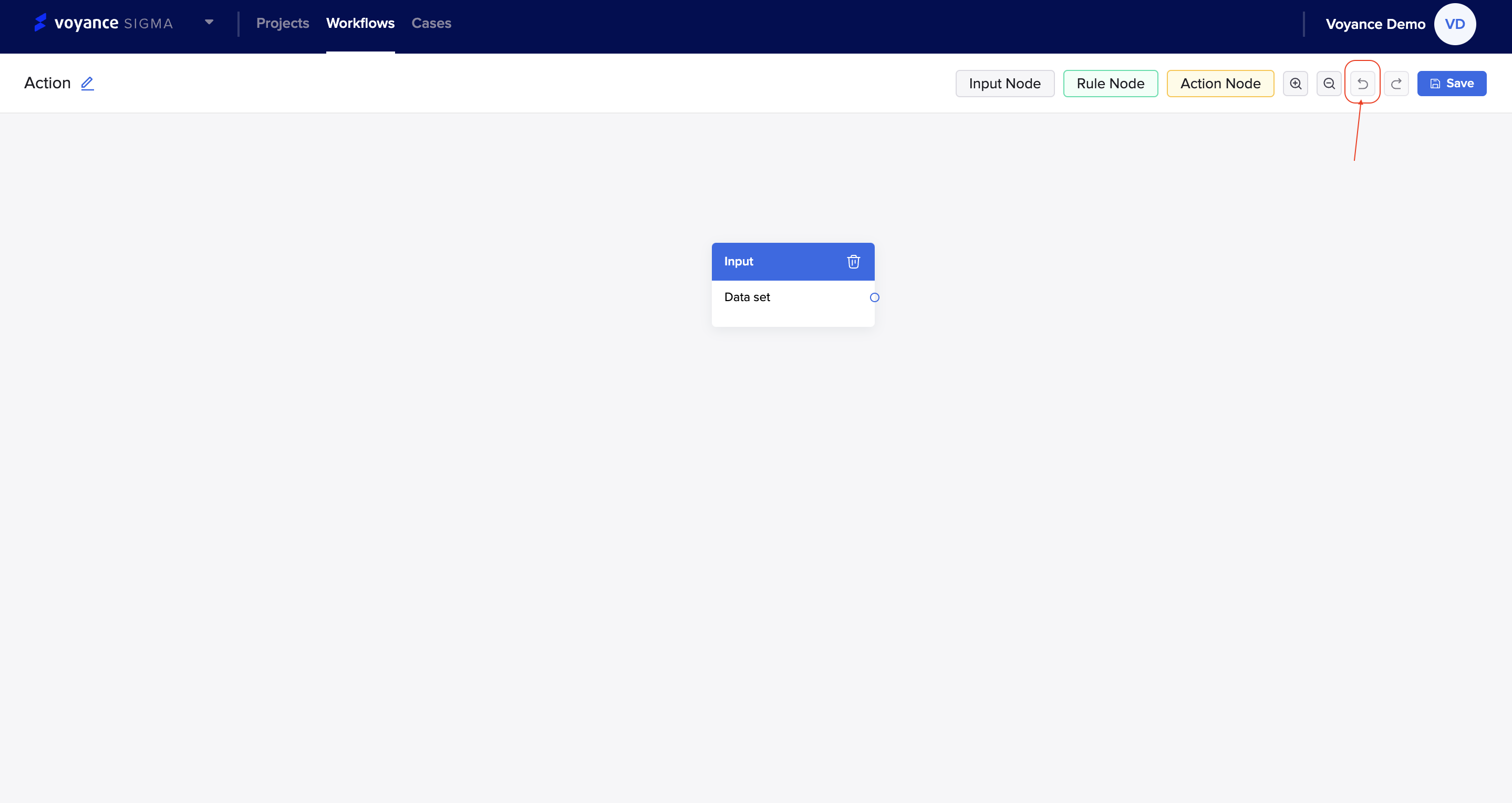Click the pencil edit icon beside Action
This screenshot has height=803, width=1512.
coord(87,84)
